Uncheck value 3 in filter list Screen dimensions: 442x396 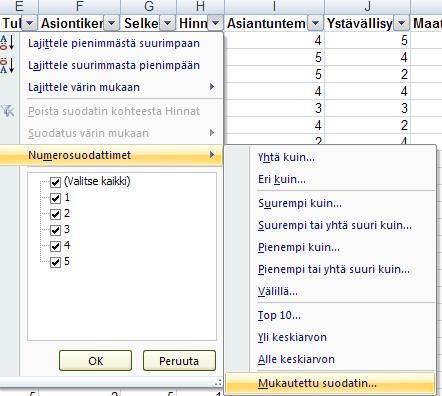tap(55, 230)
